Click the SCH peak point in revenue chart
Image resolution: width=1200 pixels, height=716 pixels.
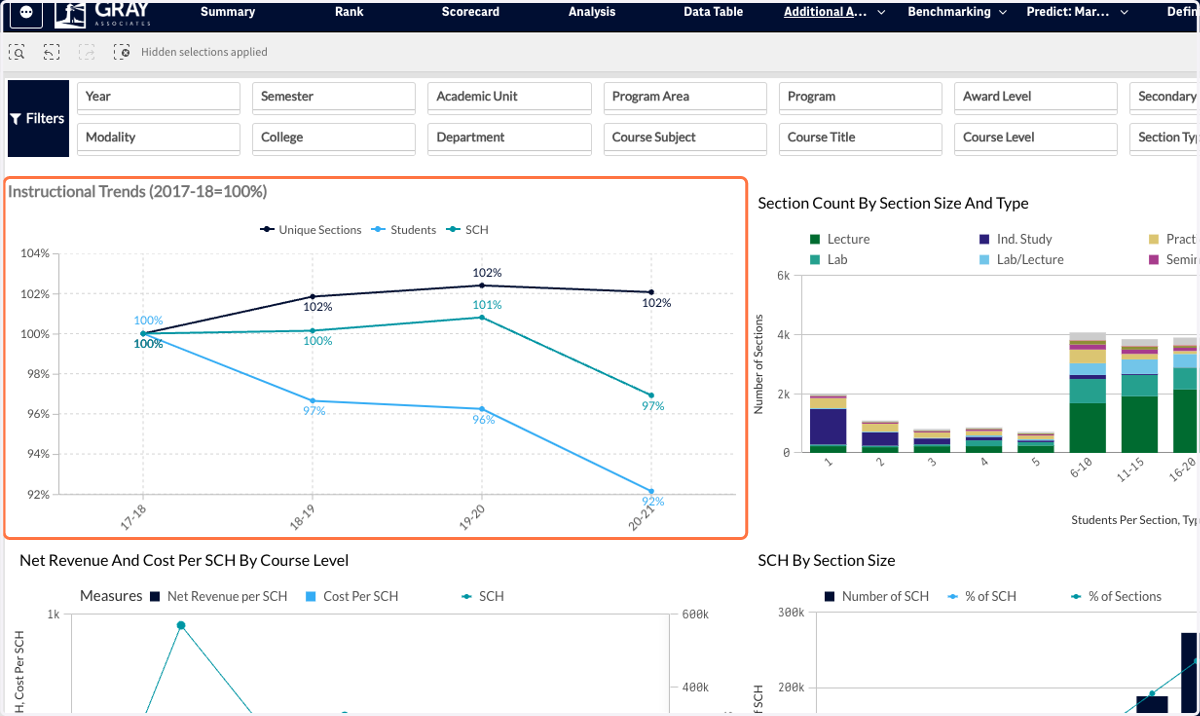(x=181, y=625)
